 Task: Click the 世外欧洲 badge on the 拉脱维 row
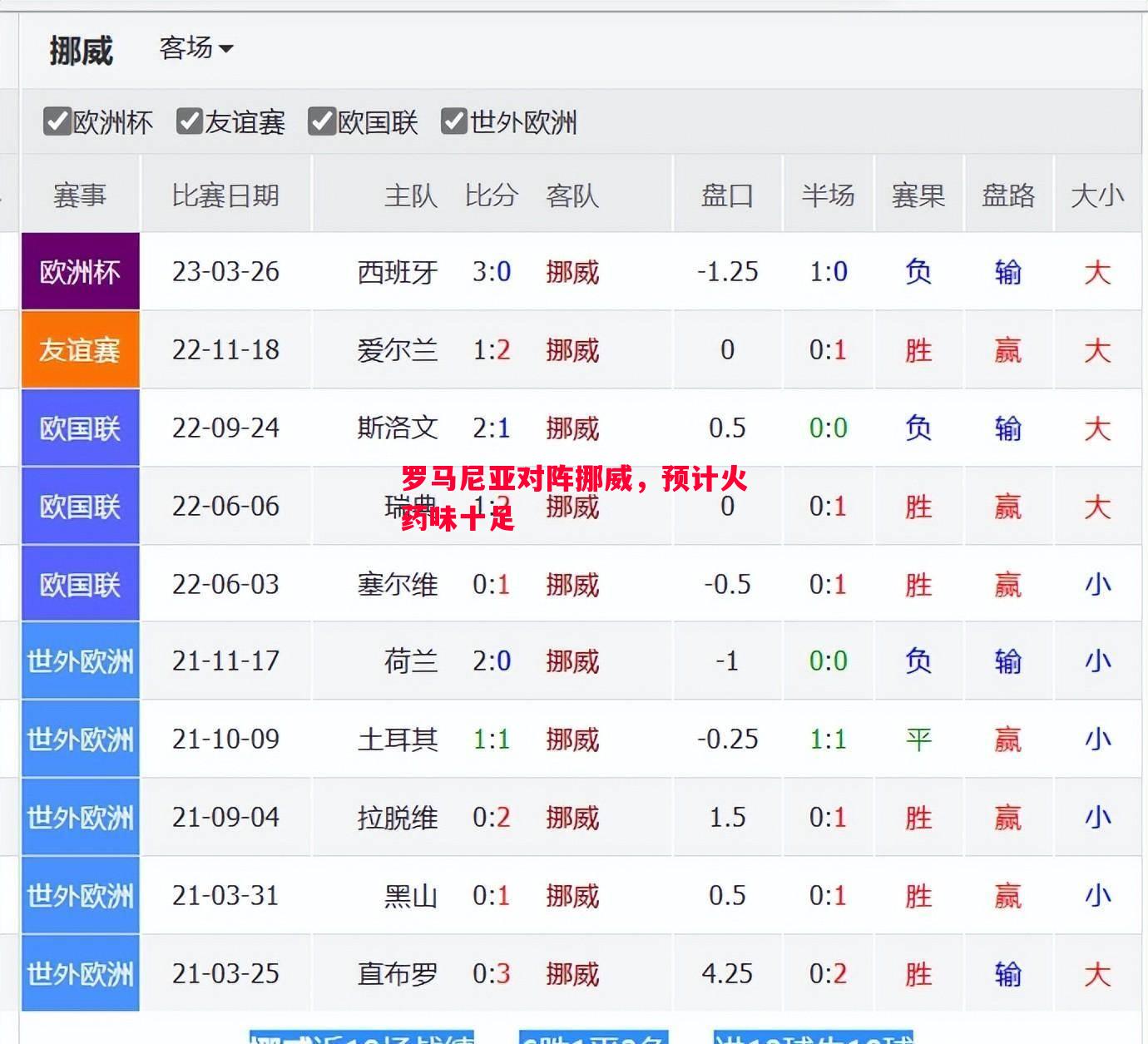80,818
